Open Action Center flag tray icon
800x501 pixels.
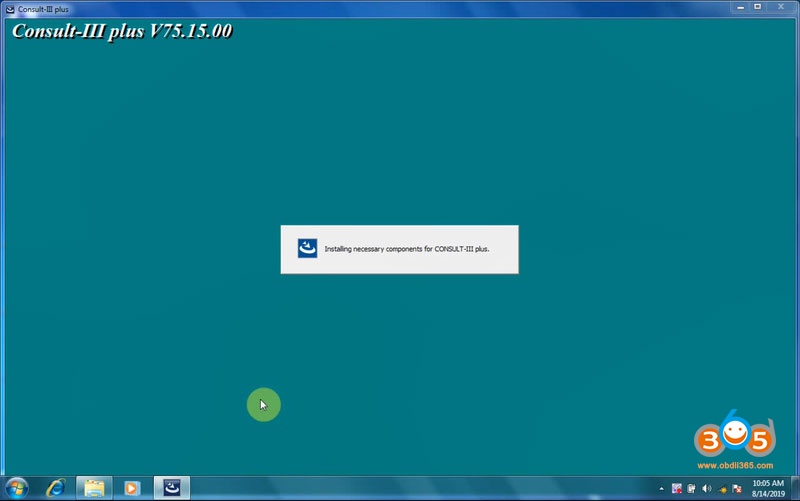737,489
